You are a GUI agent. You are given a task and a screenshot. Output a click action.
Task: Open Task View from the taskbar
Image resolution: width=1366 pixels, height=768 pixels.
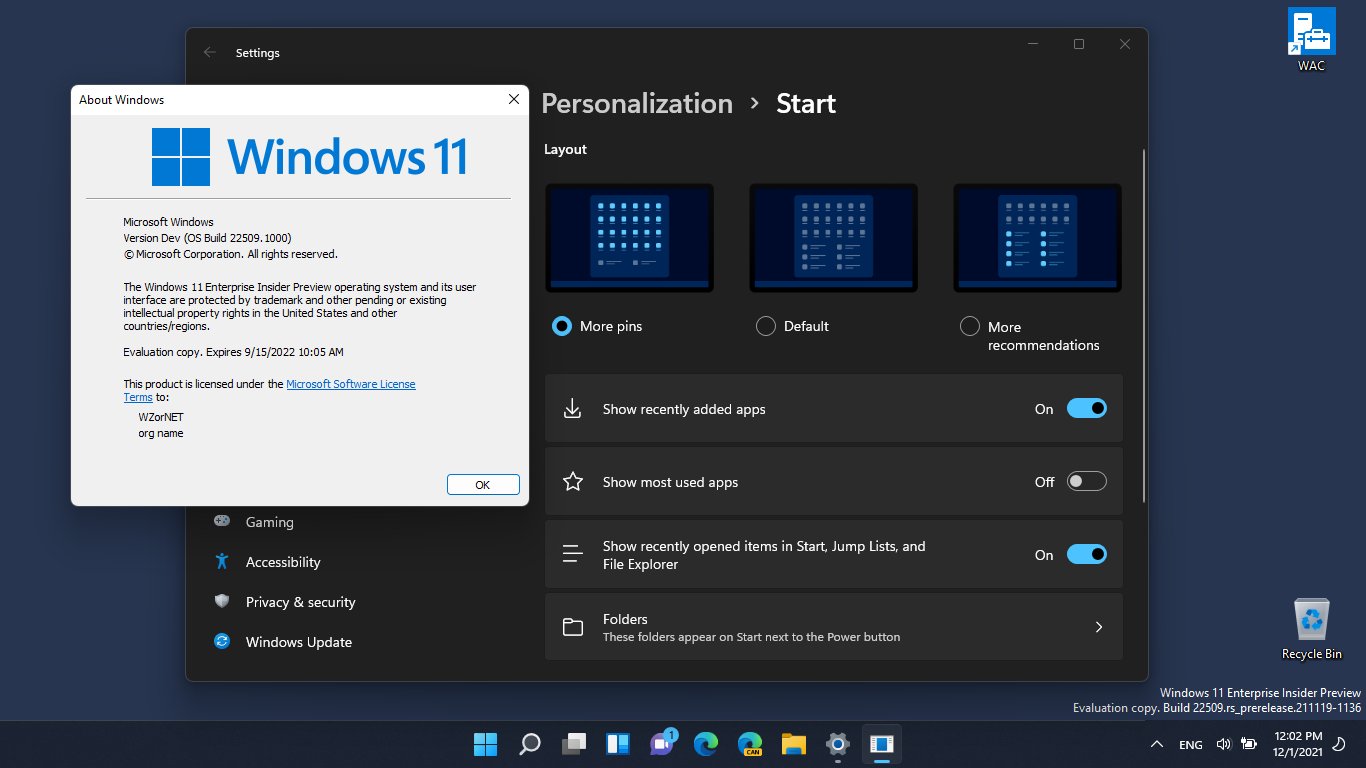(573, 744)
